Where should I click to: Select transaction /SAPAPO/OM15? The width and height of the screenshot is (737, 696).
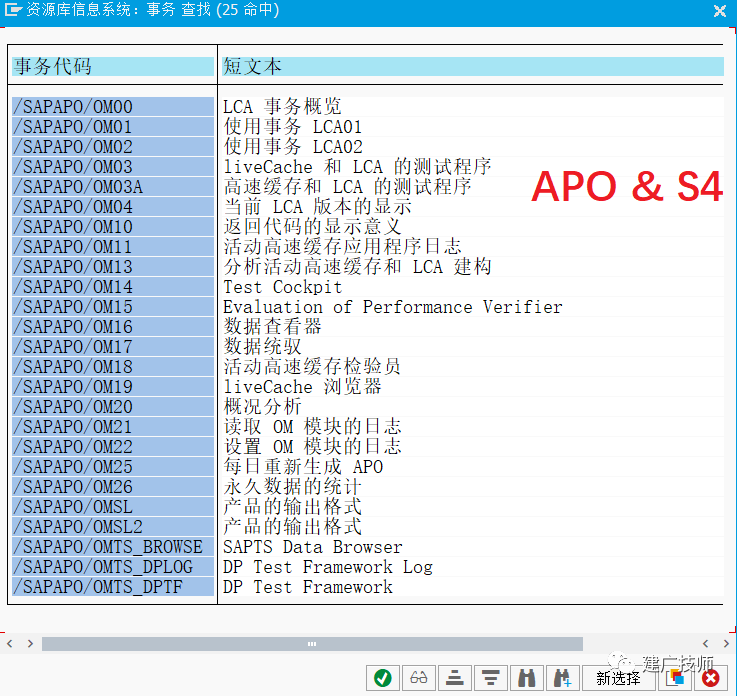[113, 307]
